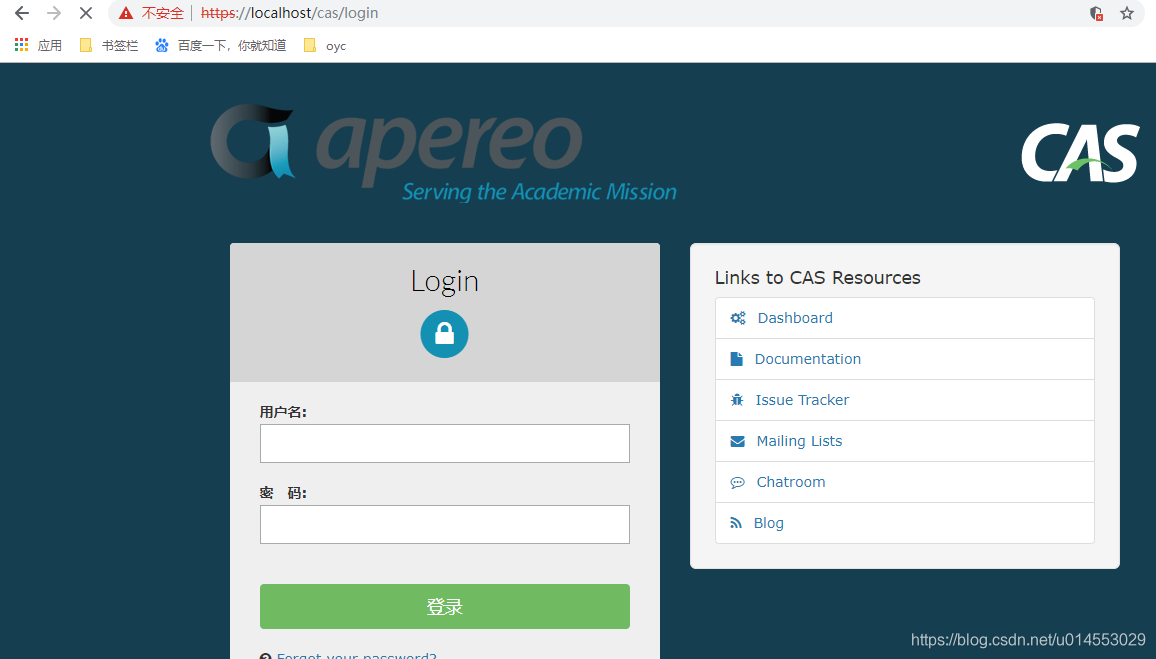Click the file icon beside Documentation

tap(737, 359)
